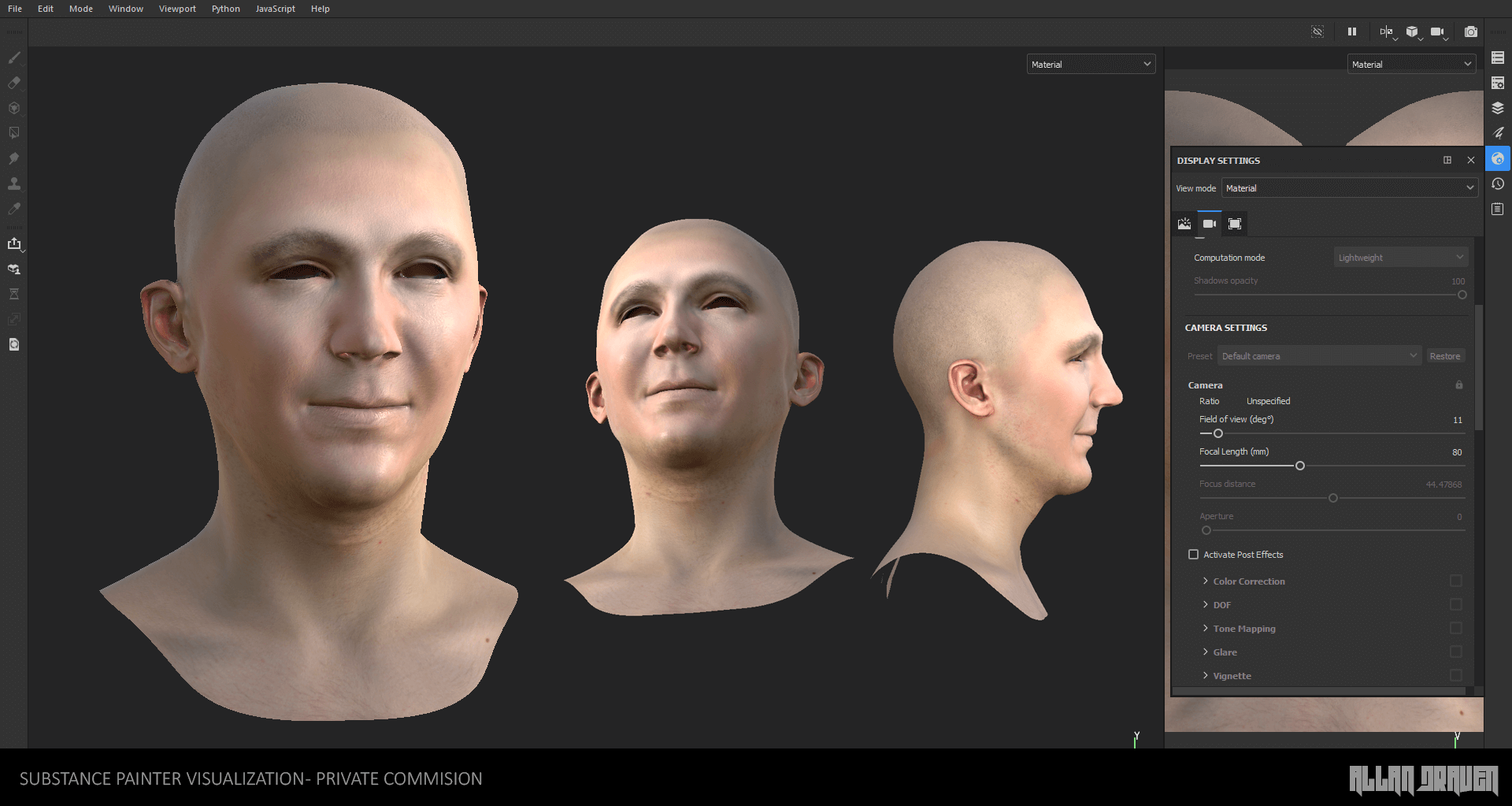Click the Clone stamp tool
This screenshot has width=1512, height=806.
(x=14, y=184)
